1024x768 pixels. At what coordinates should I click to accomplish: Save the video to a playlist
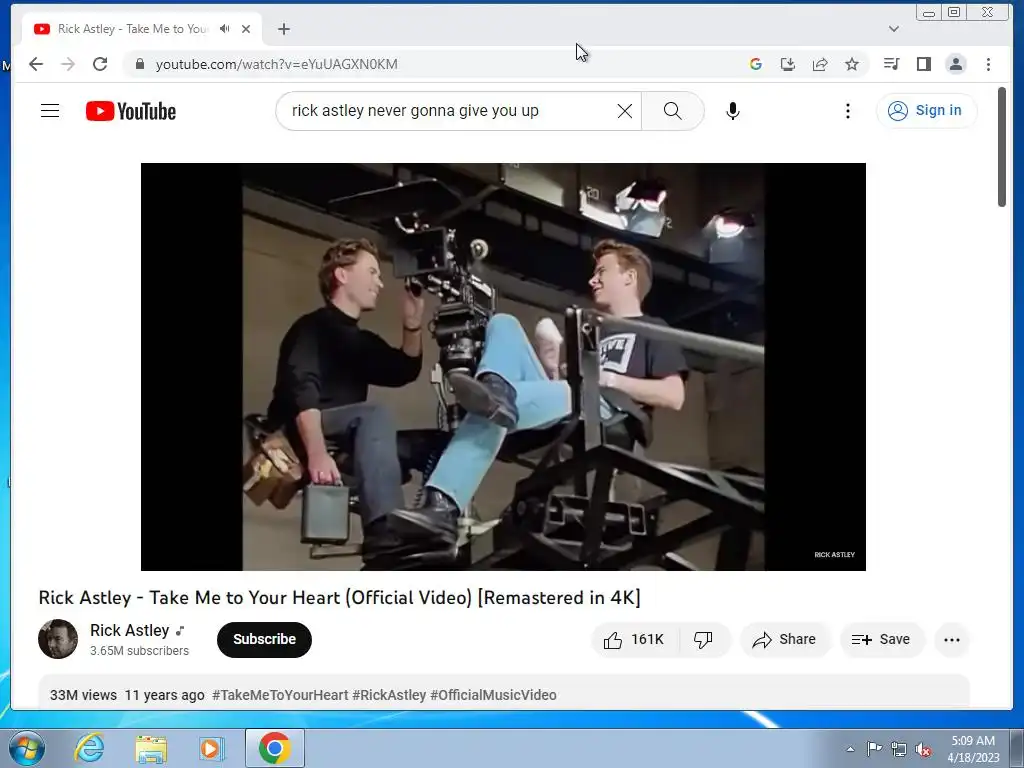(x=882, y=639)
